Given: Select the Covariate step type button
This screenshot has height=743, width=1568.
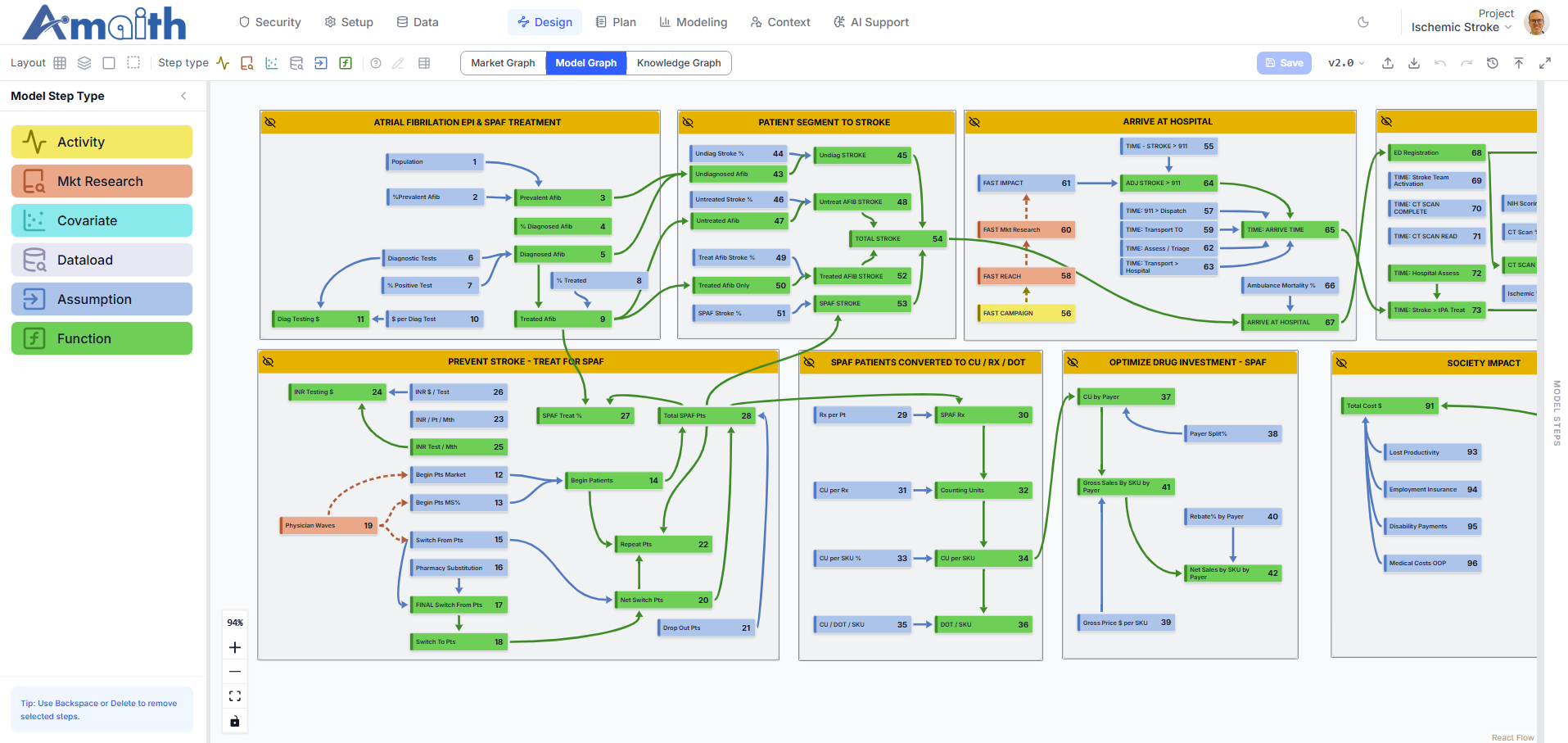Looking at the screenshot, I should [x=102, y=220].
